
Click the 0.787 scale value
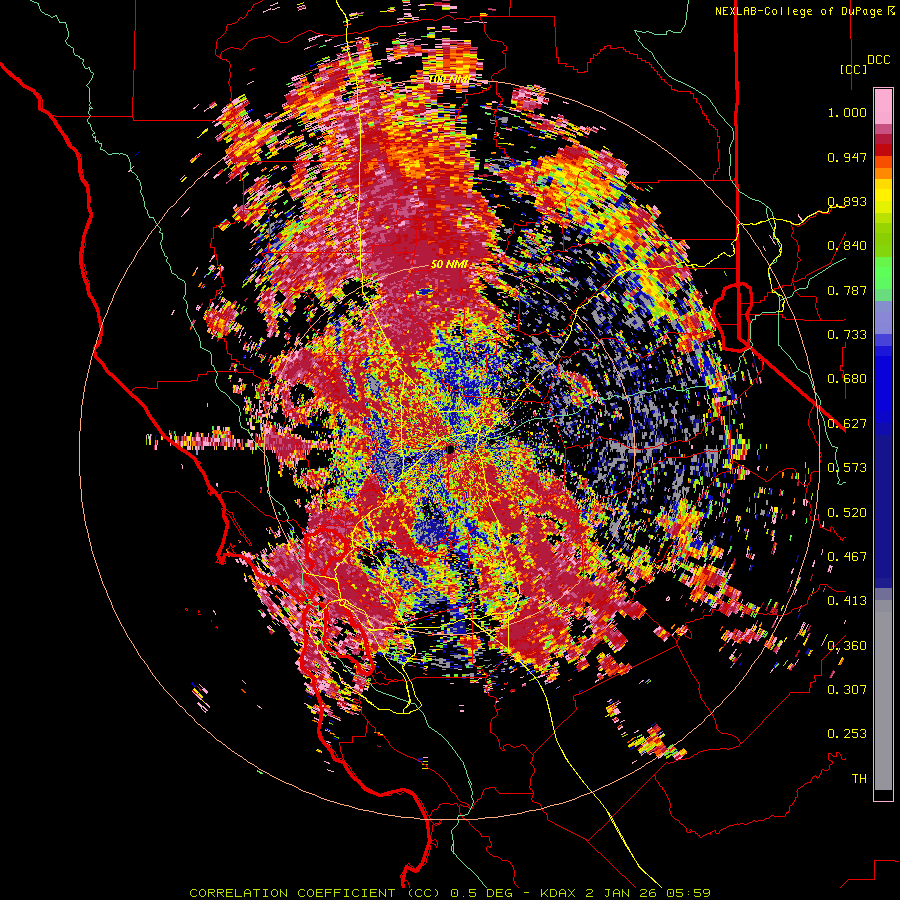847,290
